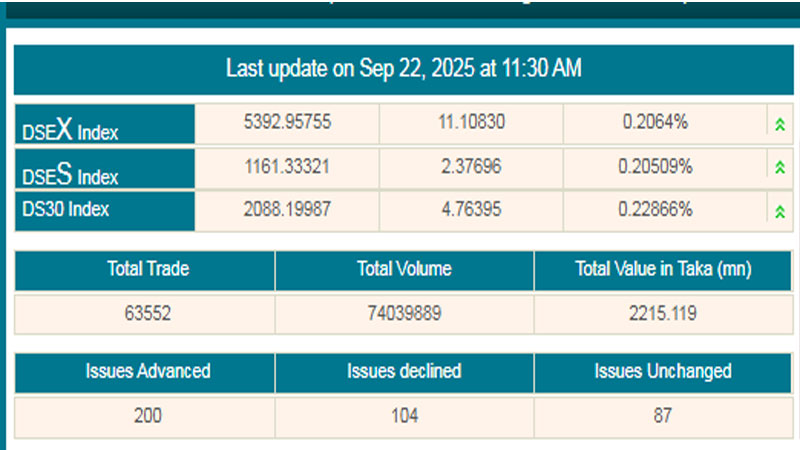Click DS30 Index value 2088.19987
The height and width of the screenshot is (450, 800).
[287, 210]
